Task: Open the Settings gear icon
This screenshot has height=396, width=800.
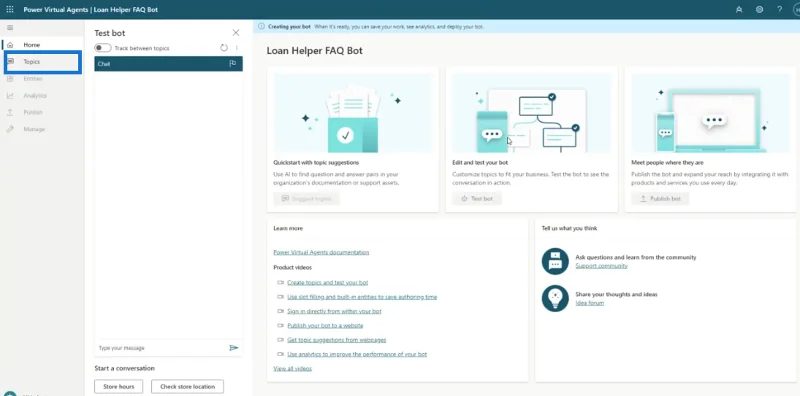Action: [759, 9]
